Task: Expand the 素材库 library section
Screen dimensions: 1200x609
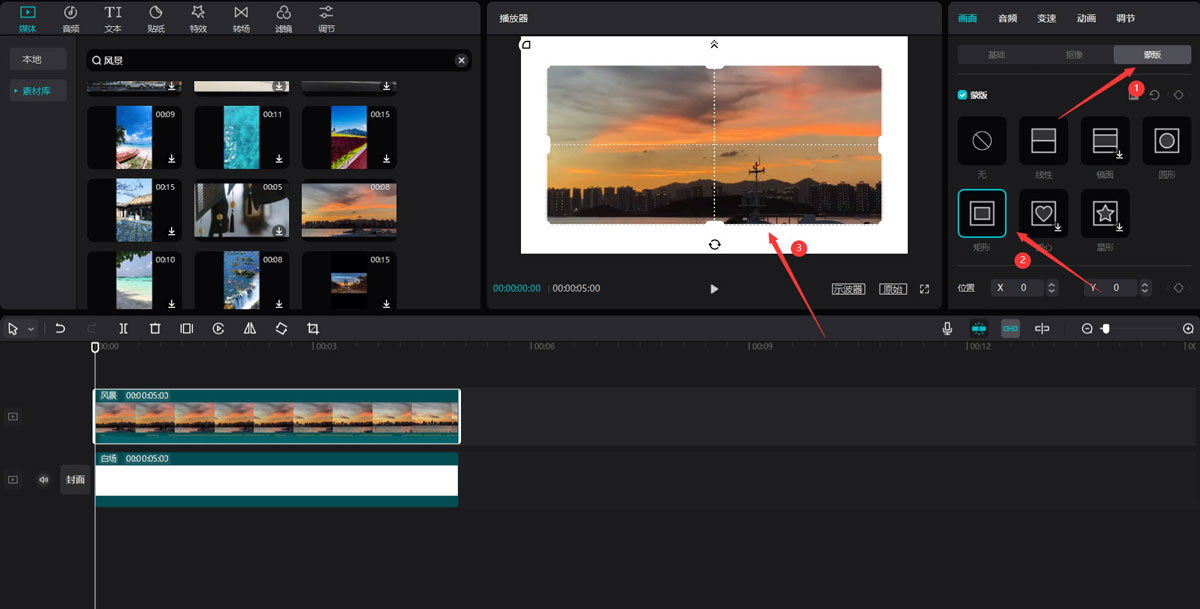Action: click(x=38, y=91)
